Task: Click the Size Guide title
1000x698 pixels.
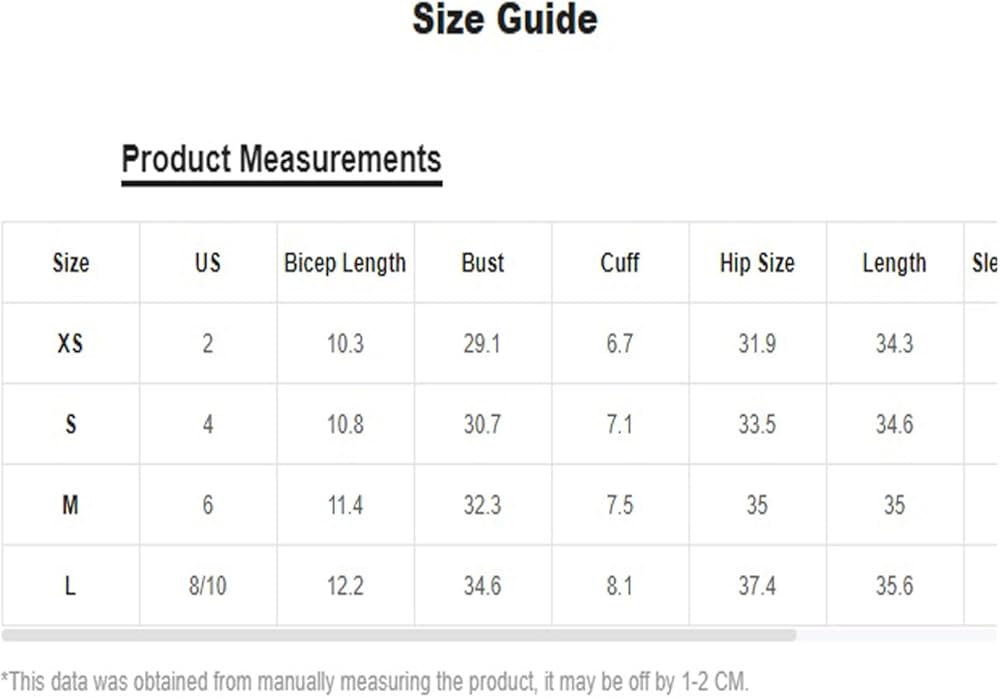Action: [505, 20]
